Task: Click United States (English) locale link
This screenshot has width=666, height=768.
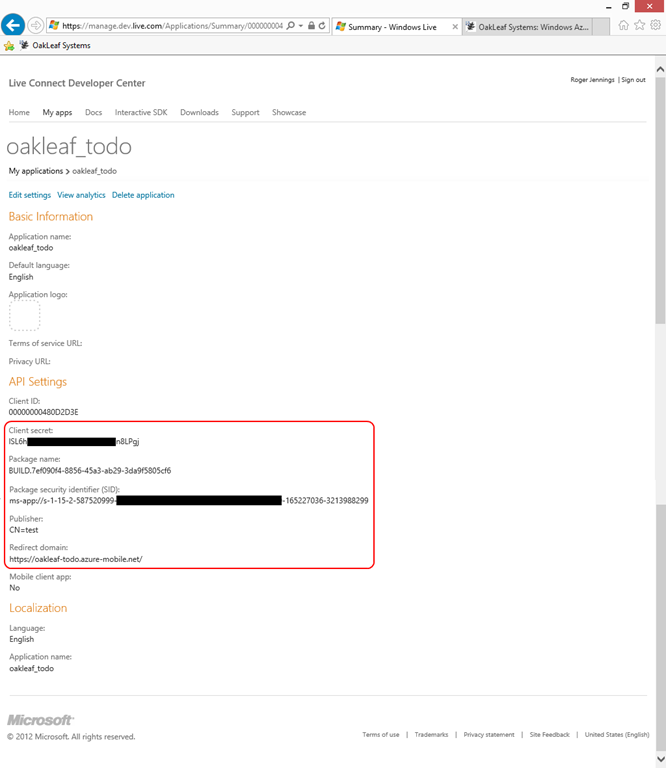Action: (x=617, y=735)
